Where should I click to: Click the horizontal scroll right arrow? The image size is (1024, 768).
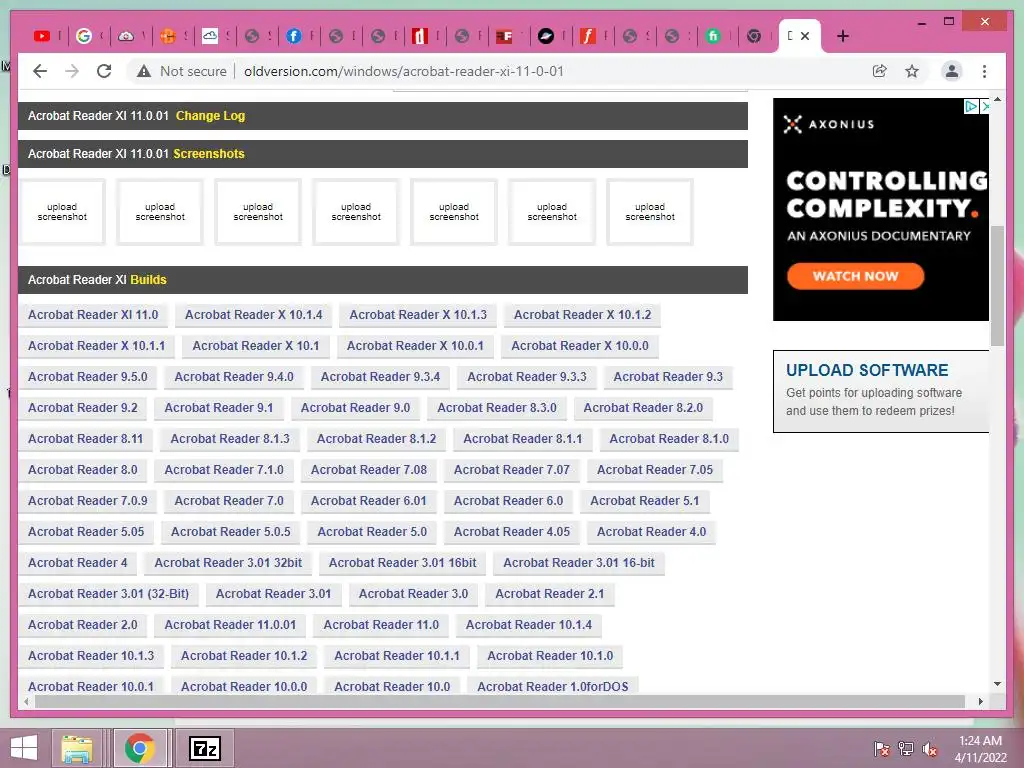[x=980, y=701]
